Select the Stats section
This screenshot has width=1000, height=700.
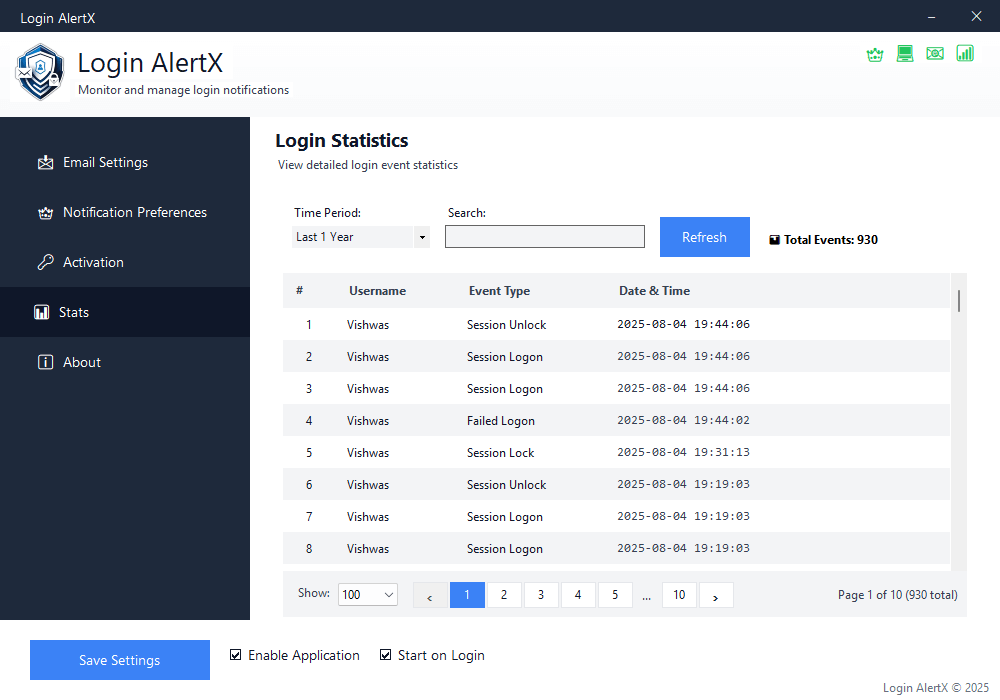125,312
